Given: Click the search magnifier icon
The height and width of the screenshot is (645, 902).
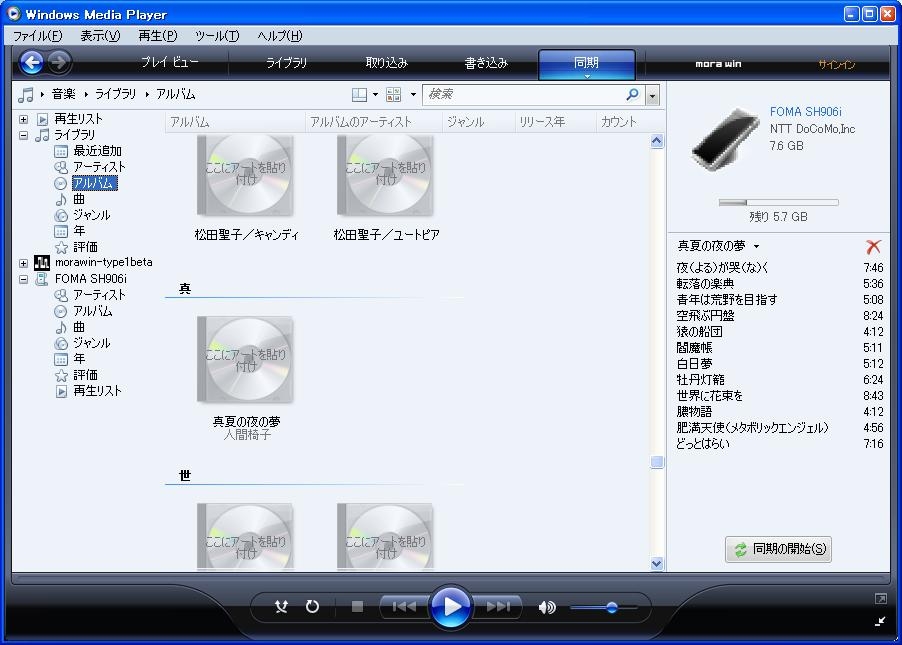Looking at the screenshot, I should [632, 94].
